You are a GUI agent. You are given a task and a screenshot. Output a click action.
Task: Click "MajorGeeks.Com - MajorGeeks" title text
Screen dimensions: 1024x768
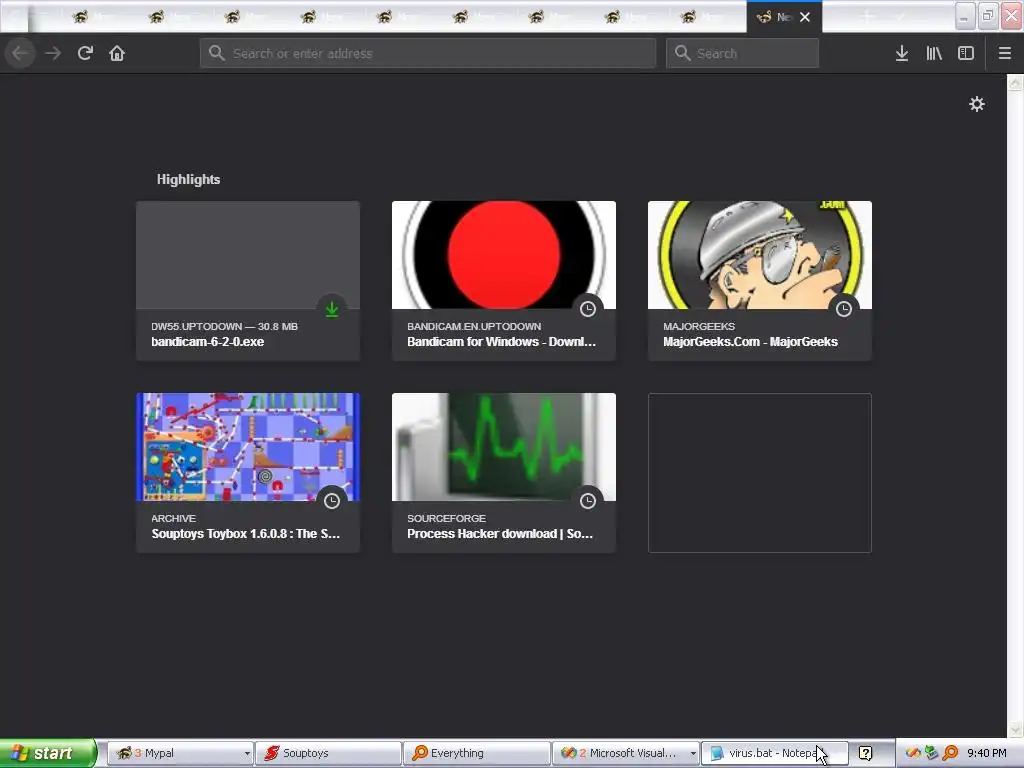click(750, 342)
